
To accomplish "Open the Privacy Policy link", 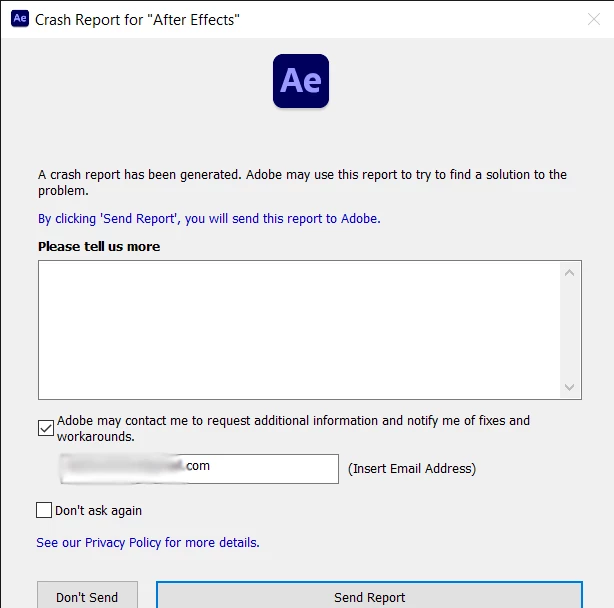I will coord(148,543).
